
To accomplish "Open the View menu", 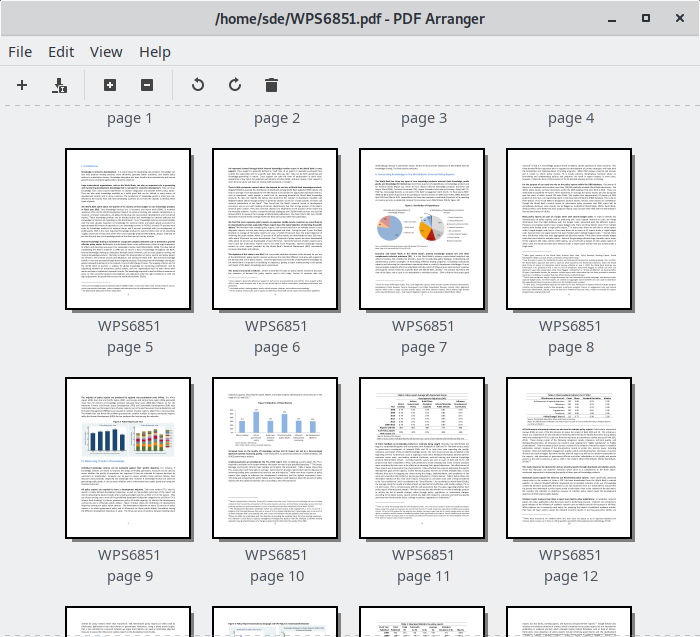I will (106, 52).
